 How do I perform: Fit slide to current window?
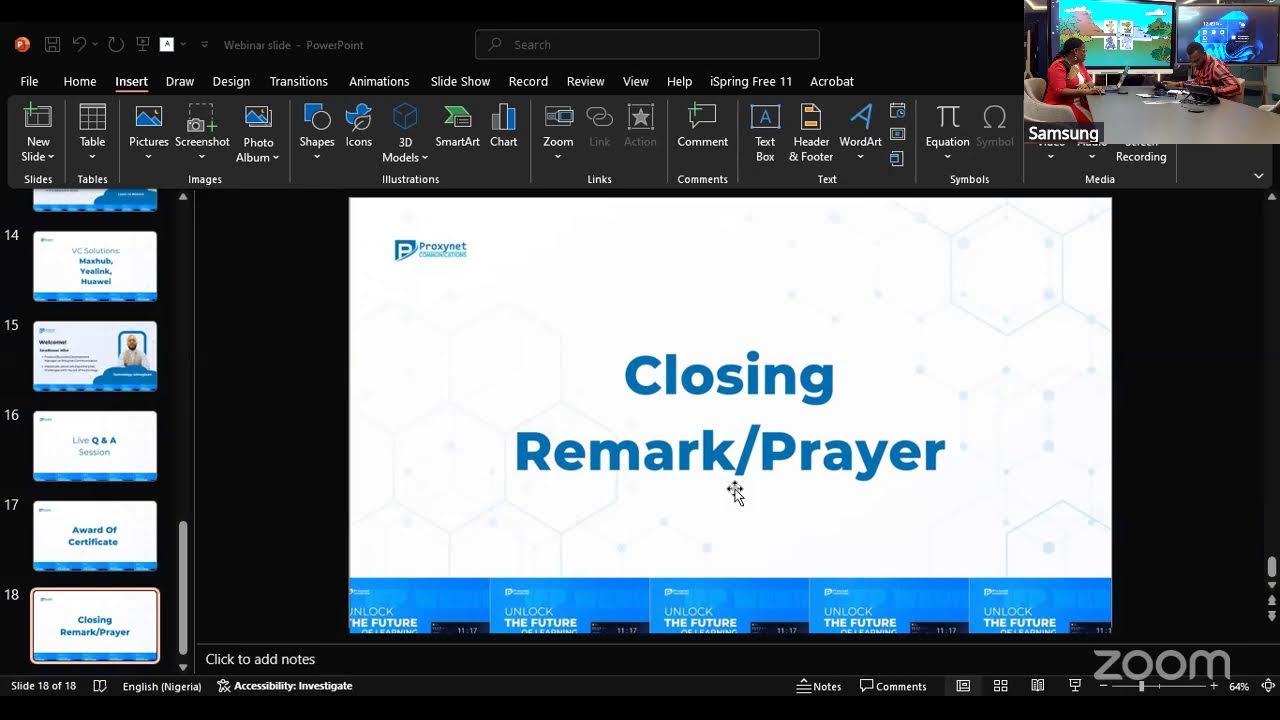[x=1269, y=686]
